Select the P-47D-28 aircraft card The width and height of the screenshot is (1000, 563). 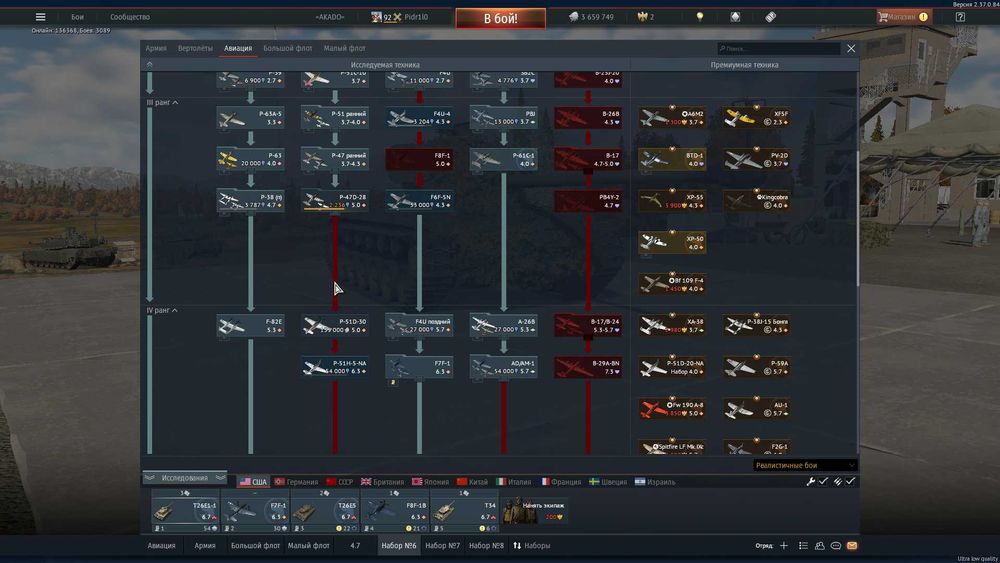click(334, 201)
